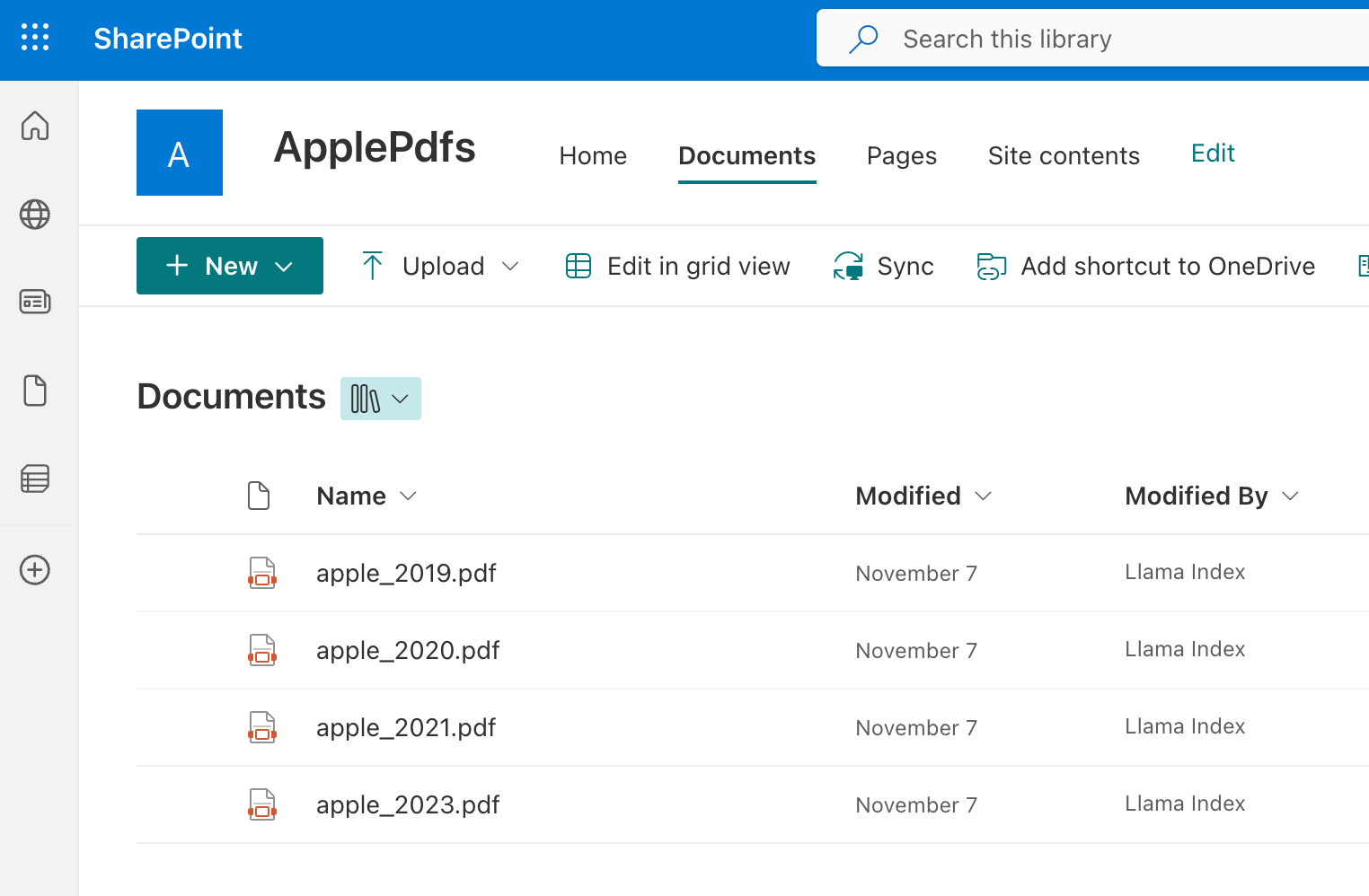
Task: Open the Site contents tab
Action: 1064,155
